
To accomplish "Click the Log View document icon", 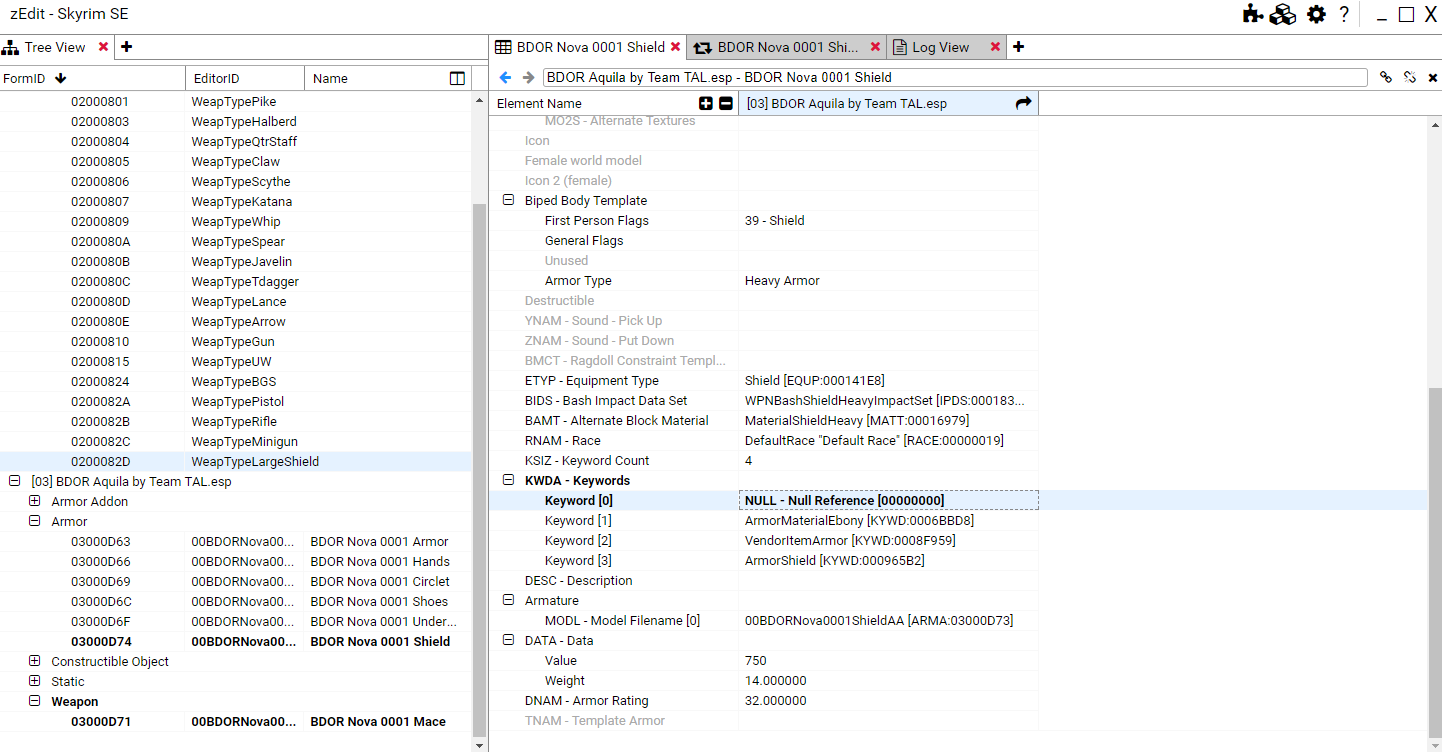I will pyautogui.click(x=900, y=47).
